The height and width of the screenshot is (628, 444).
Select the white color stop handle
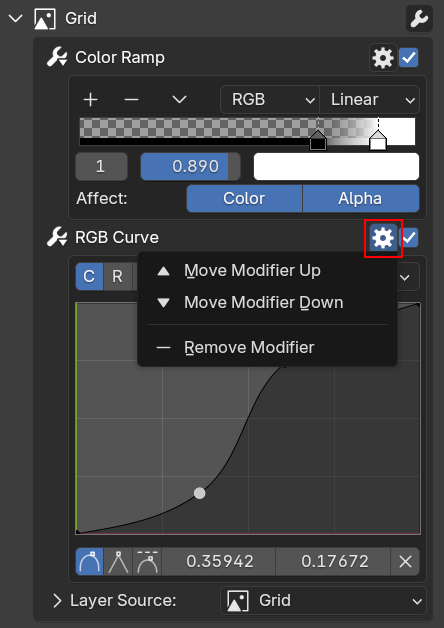(x=378, y=140)
